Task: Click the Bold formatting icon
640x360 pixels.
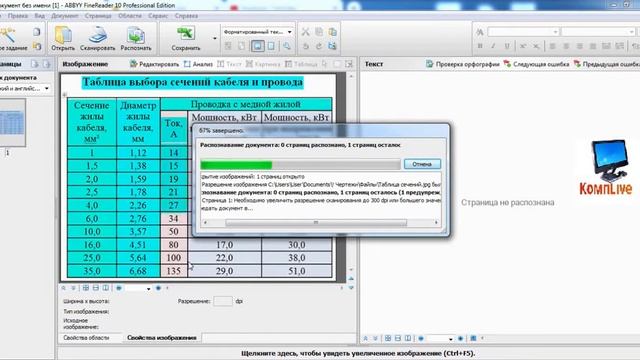Action: coord(480,46)
